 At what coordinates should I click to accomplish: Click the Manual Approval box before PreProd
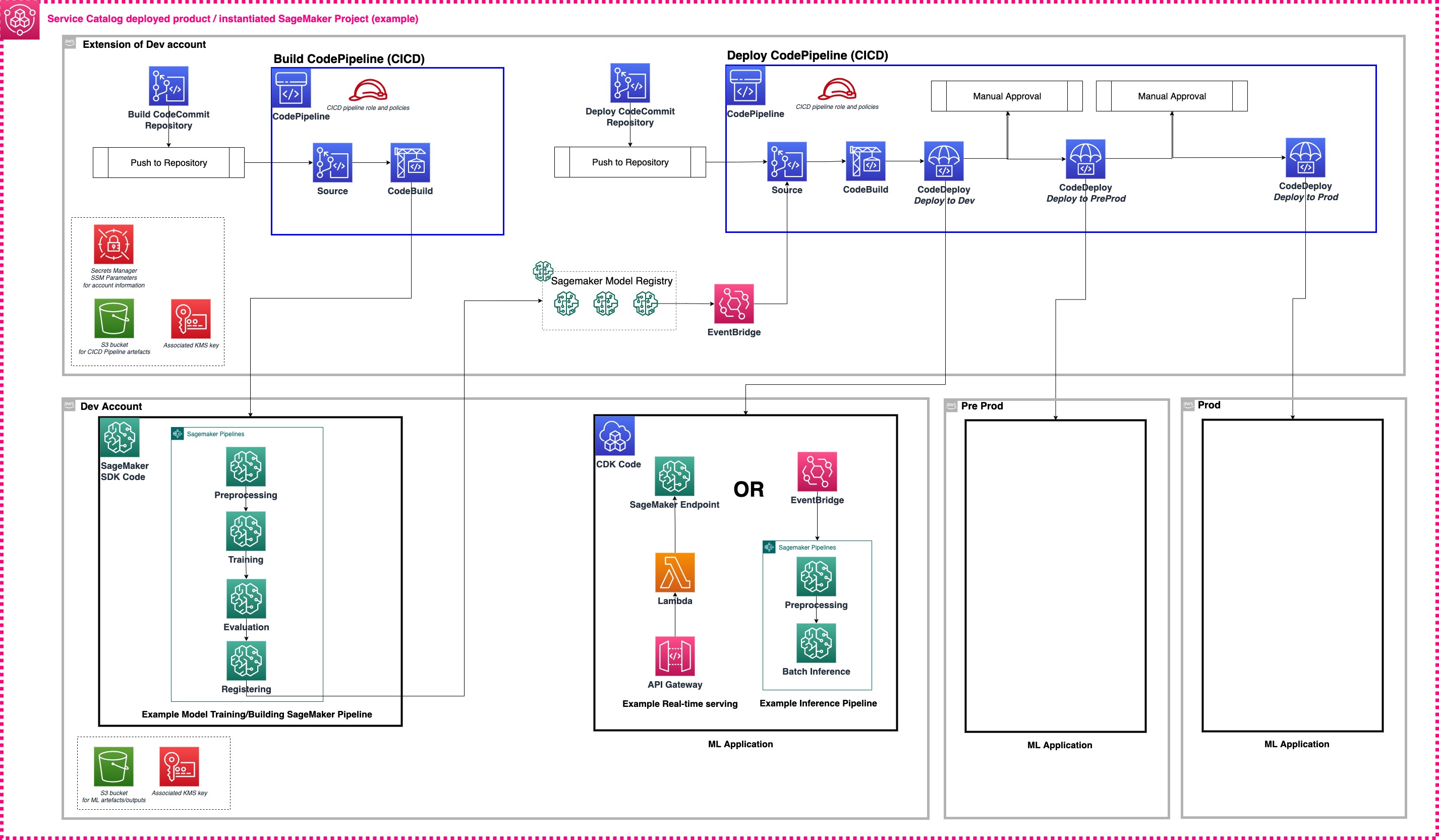(x=1007, y=96)
